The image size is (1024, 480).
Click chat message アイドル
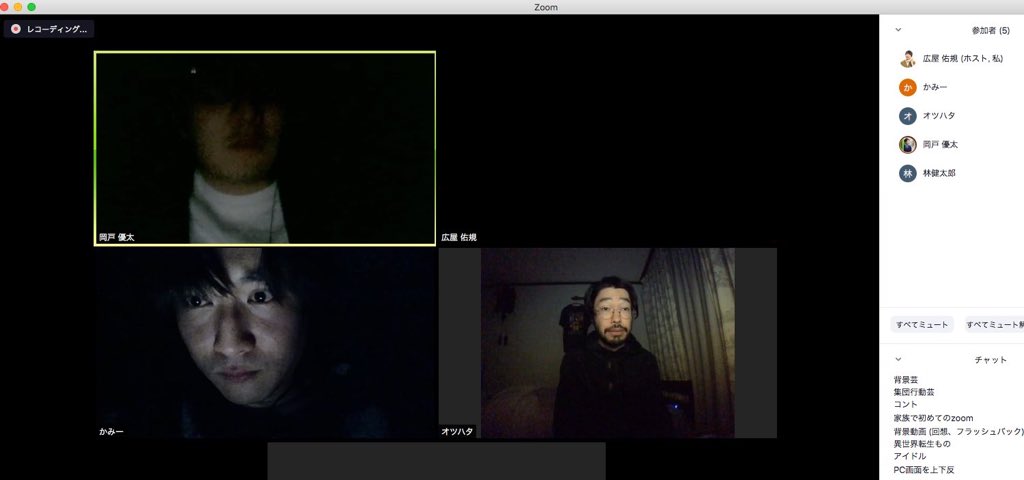(x=910, y=456)
